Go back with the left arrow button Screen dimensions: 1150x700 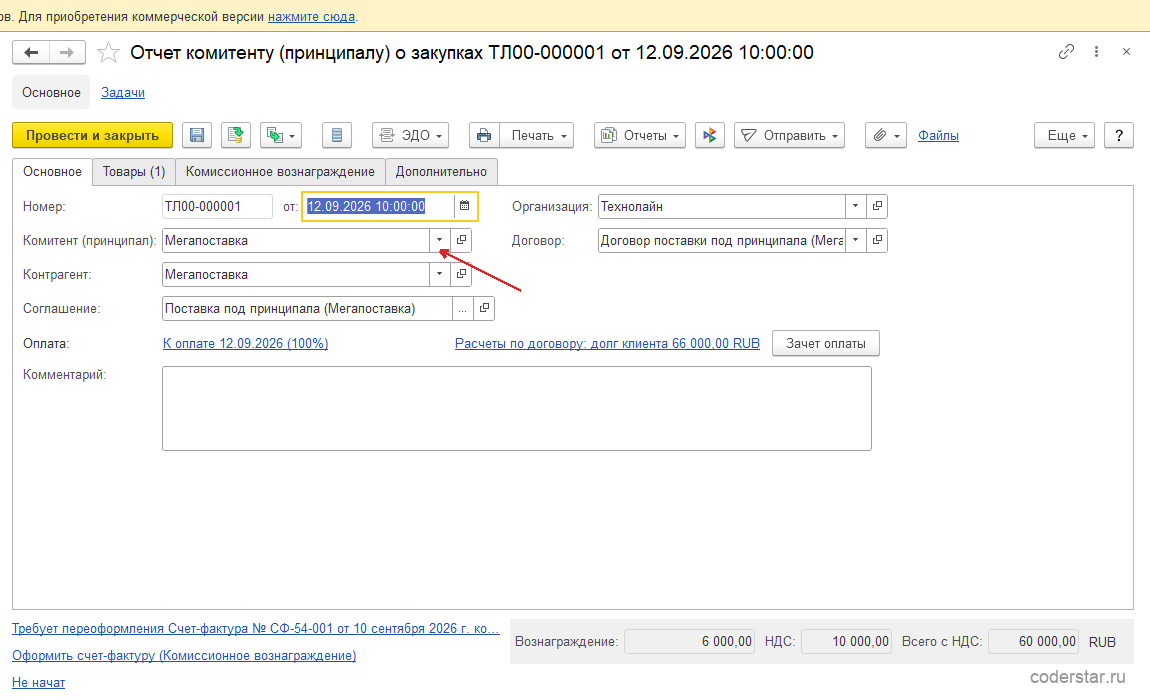click(31, 52)
